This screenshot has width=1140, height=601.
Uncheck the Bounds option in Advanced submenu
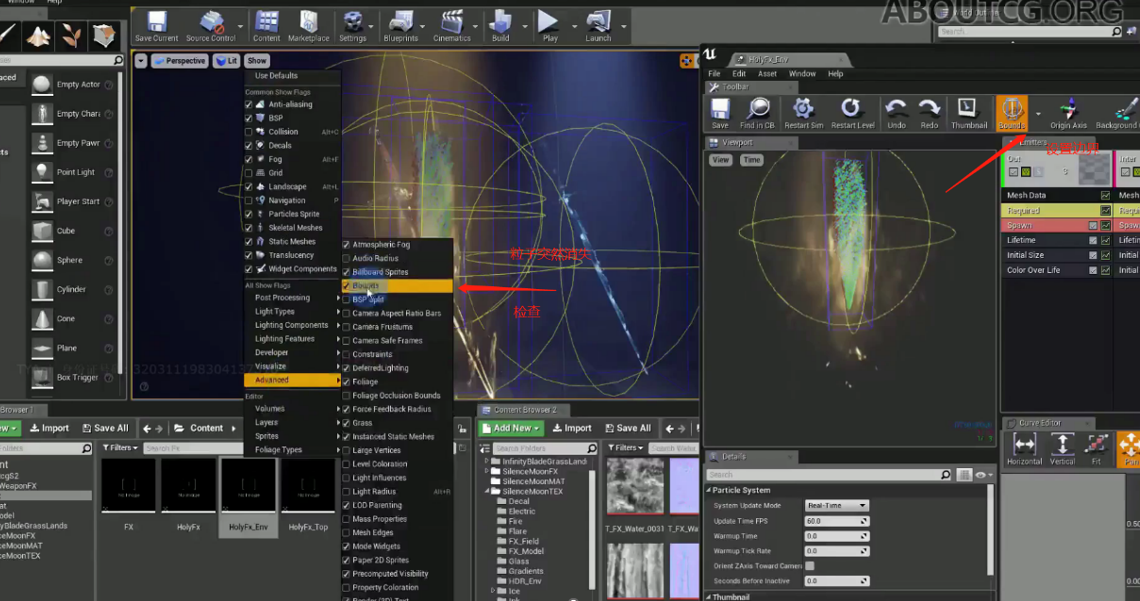[x=347, y=286]
